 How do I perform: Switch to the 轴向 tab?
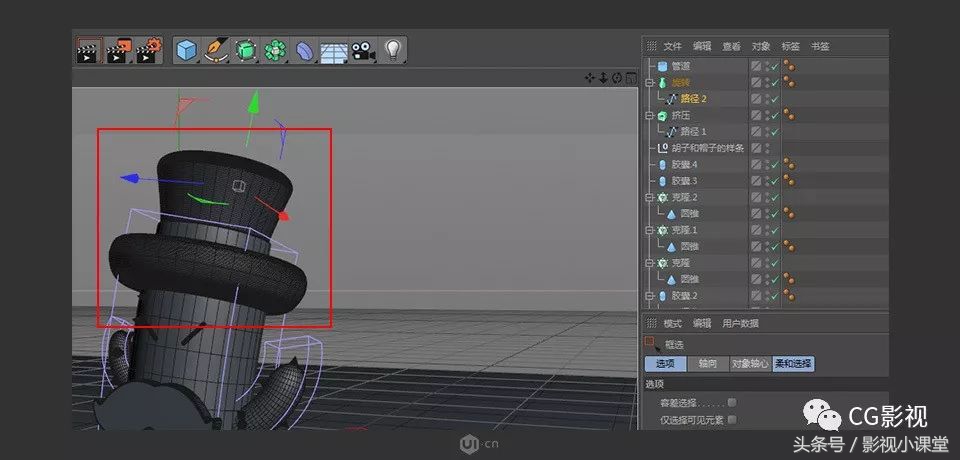708,364
